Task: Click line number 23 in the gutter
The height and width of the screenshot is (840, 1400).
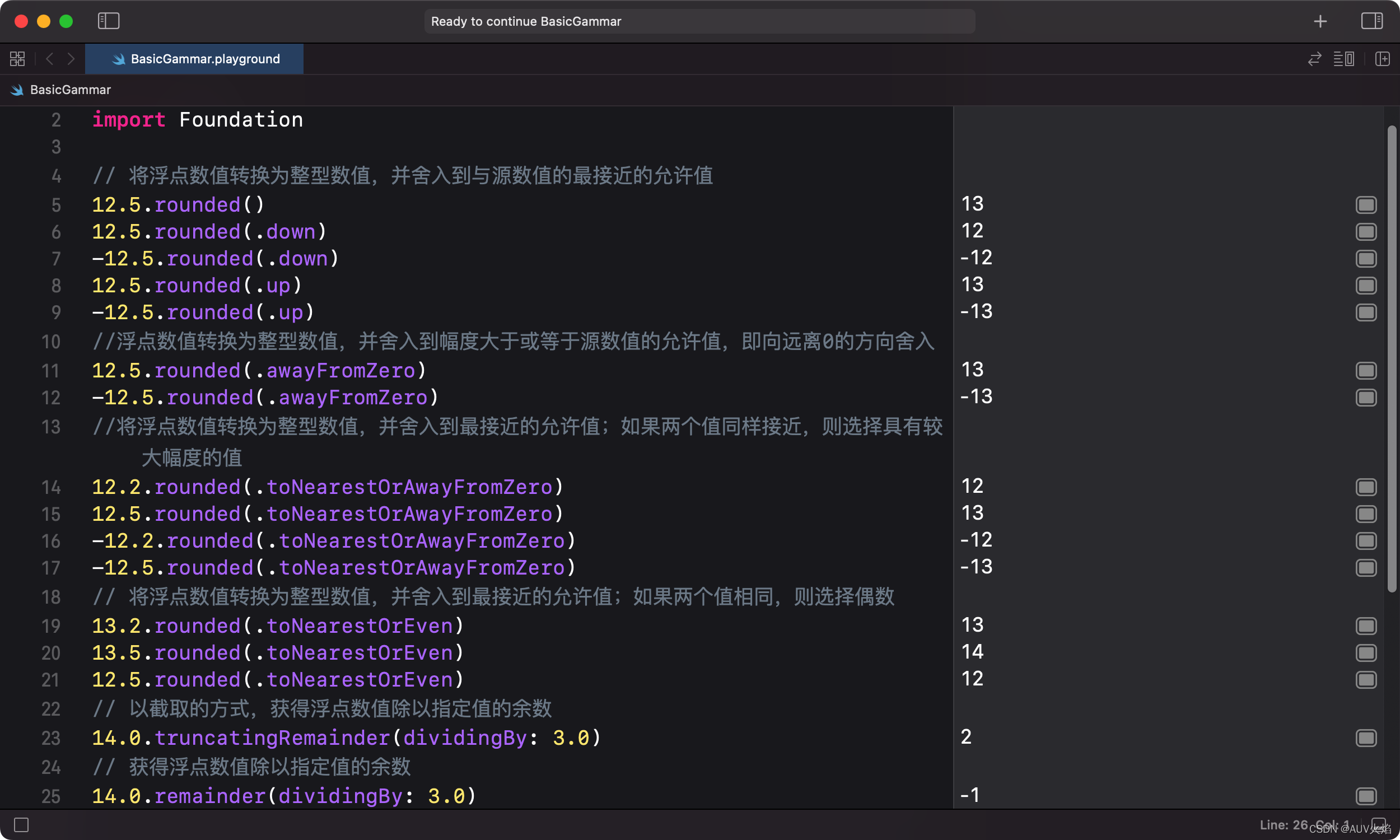Action: (x=51, y=738)
